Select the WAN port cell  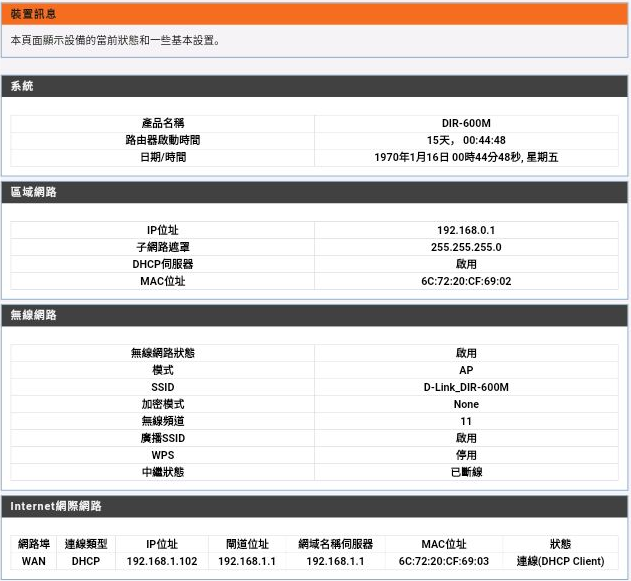pos(34,561)
